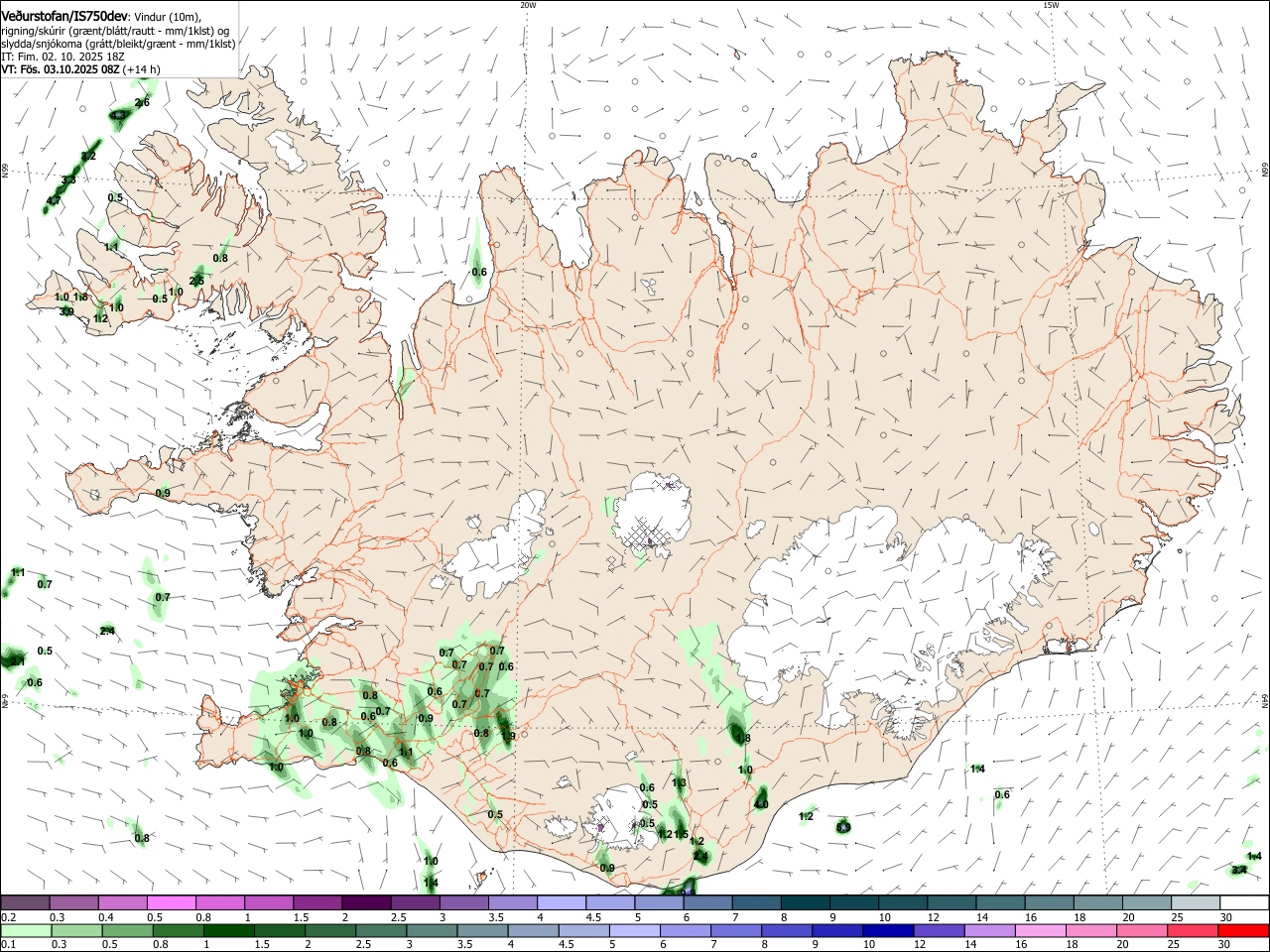Click the darkest purple 2 swatch, top legend row
Viewport: 1270px width, 952px height.
(x=365, y=903)
